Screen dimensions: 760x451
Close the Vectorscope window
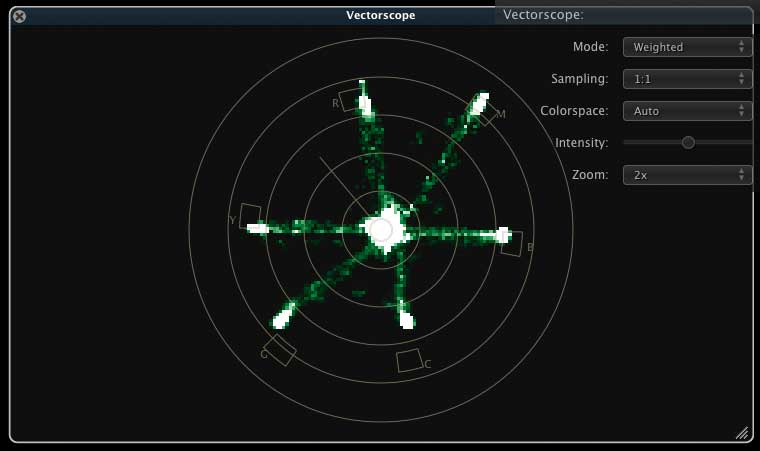(19, 15)
